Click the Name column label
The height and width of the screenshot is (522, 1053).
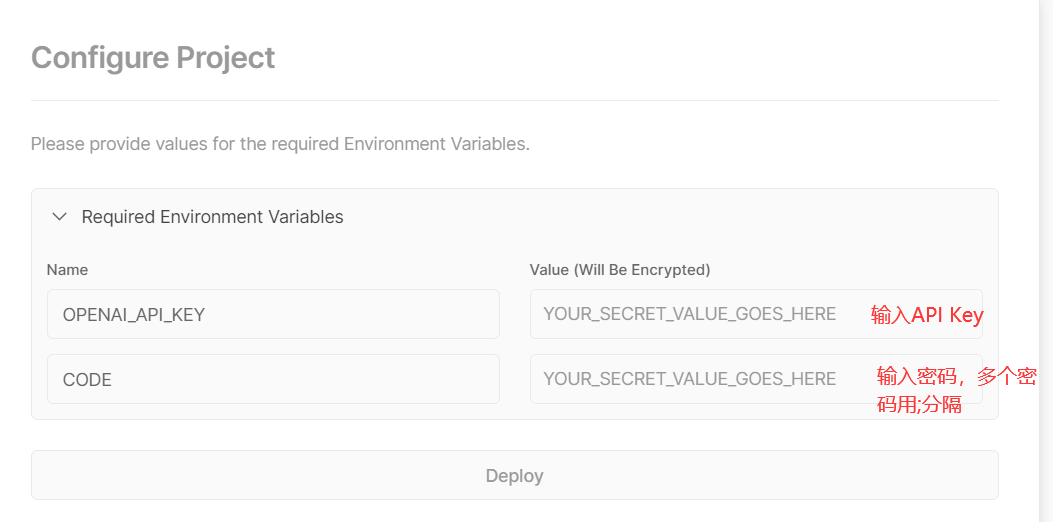(67, 270)
